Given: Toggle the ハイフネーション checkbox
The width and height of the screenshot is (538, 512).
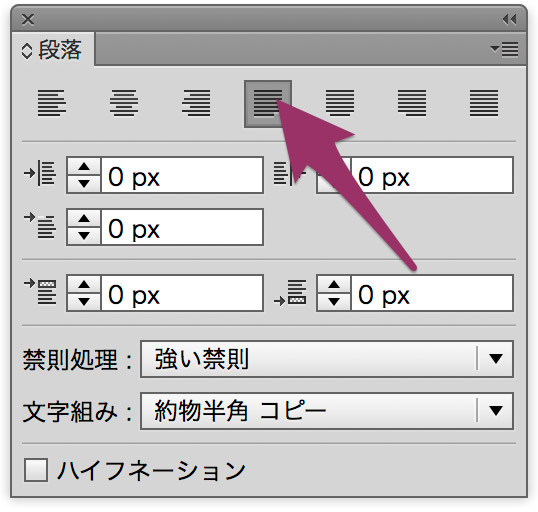Looking at the screenshot, I should pos(36,470).
